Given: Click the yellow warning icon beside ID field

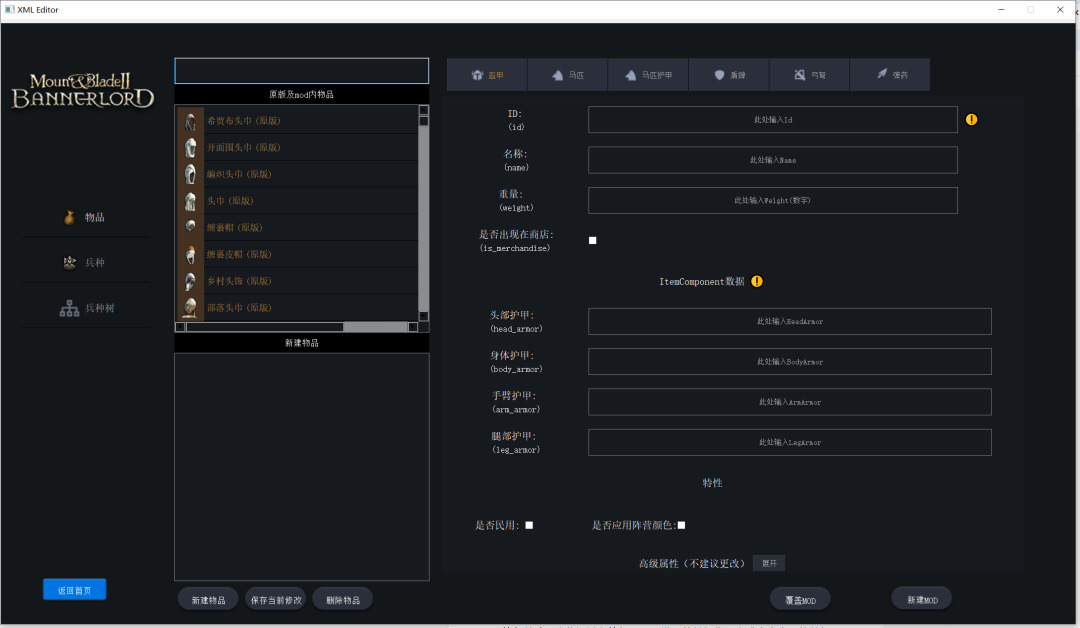Looking at the screenshot, I should pos(971,120).
